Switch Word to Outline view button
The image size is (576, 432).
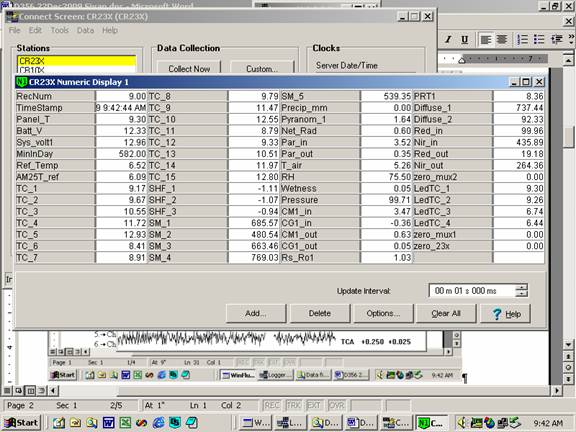(x=42, y=390)
